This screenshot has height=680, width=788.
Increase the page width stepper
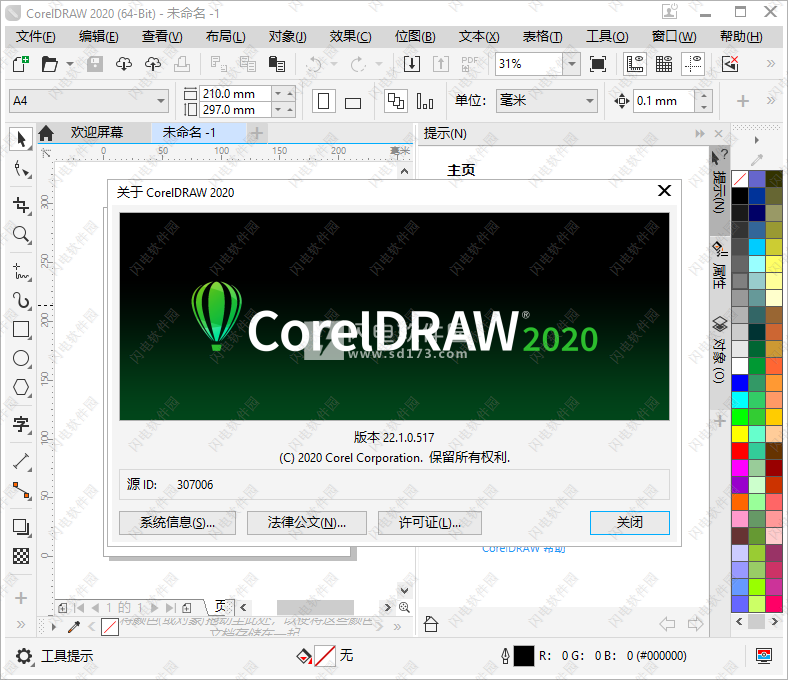[x=290, y=93]
